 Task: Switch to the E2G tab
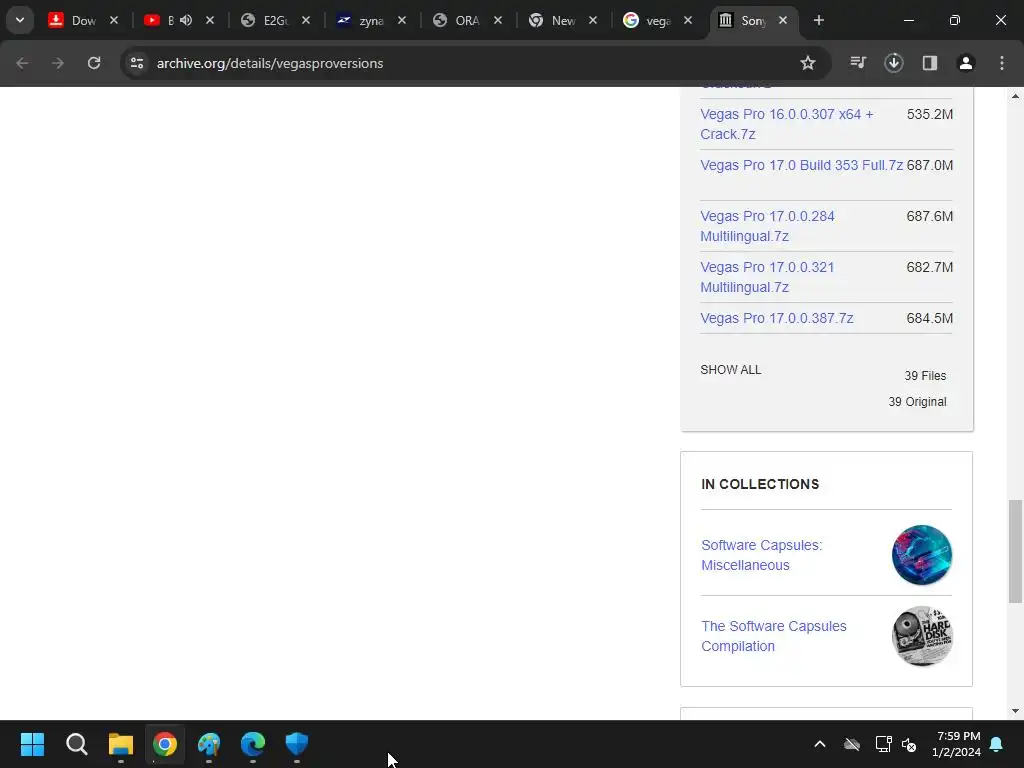pos(274,20)
